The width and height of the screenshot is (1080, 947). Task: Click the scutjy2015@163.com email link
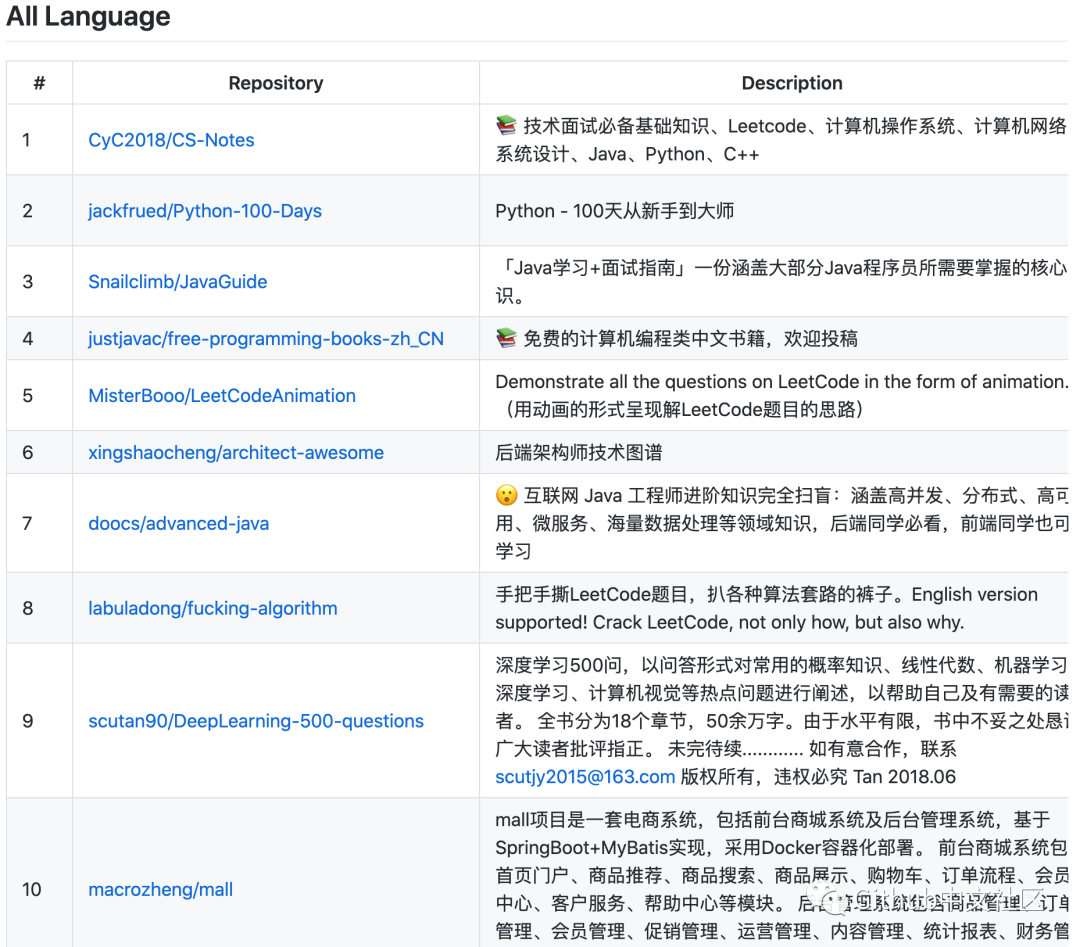coord(585,777)
